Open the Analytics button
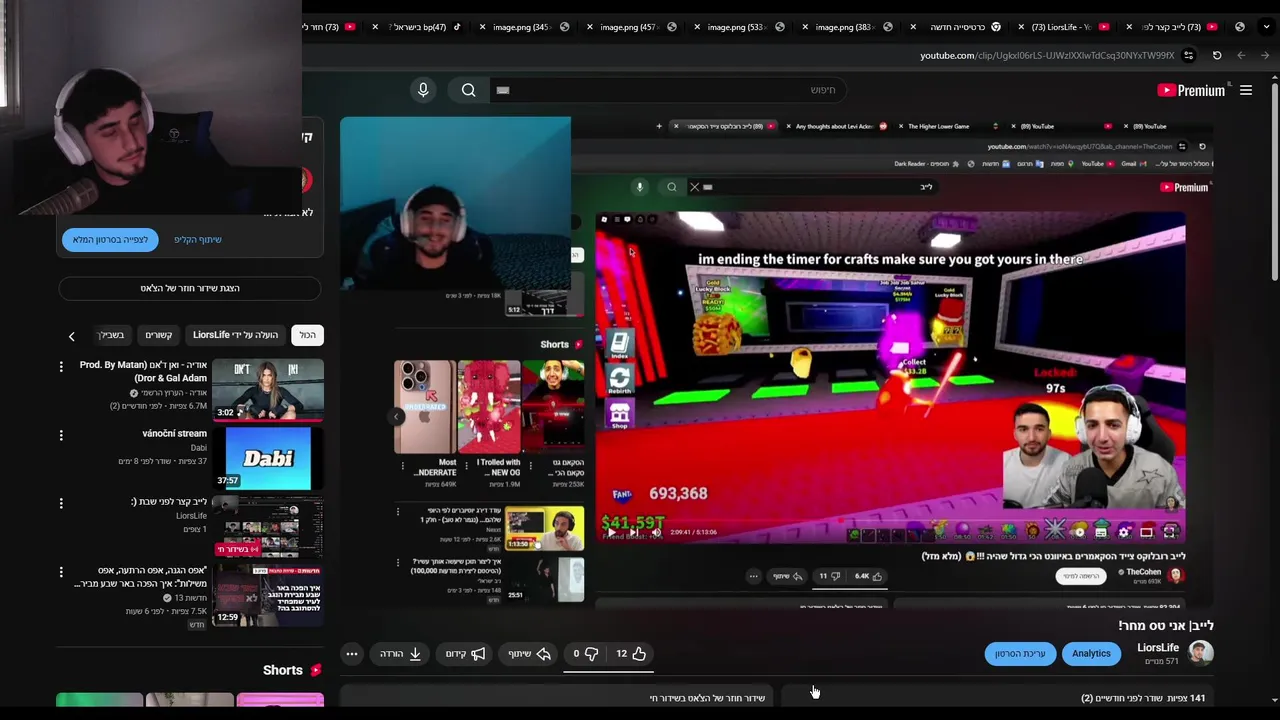The height and width of the screenshot is (720, 1280). (x=1091, y=653)
